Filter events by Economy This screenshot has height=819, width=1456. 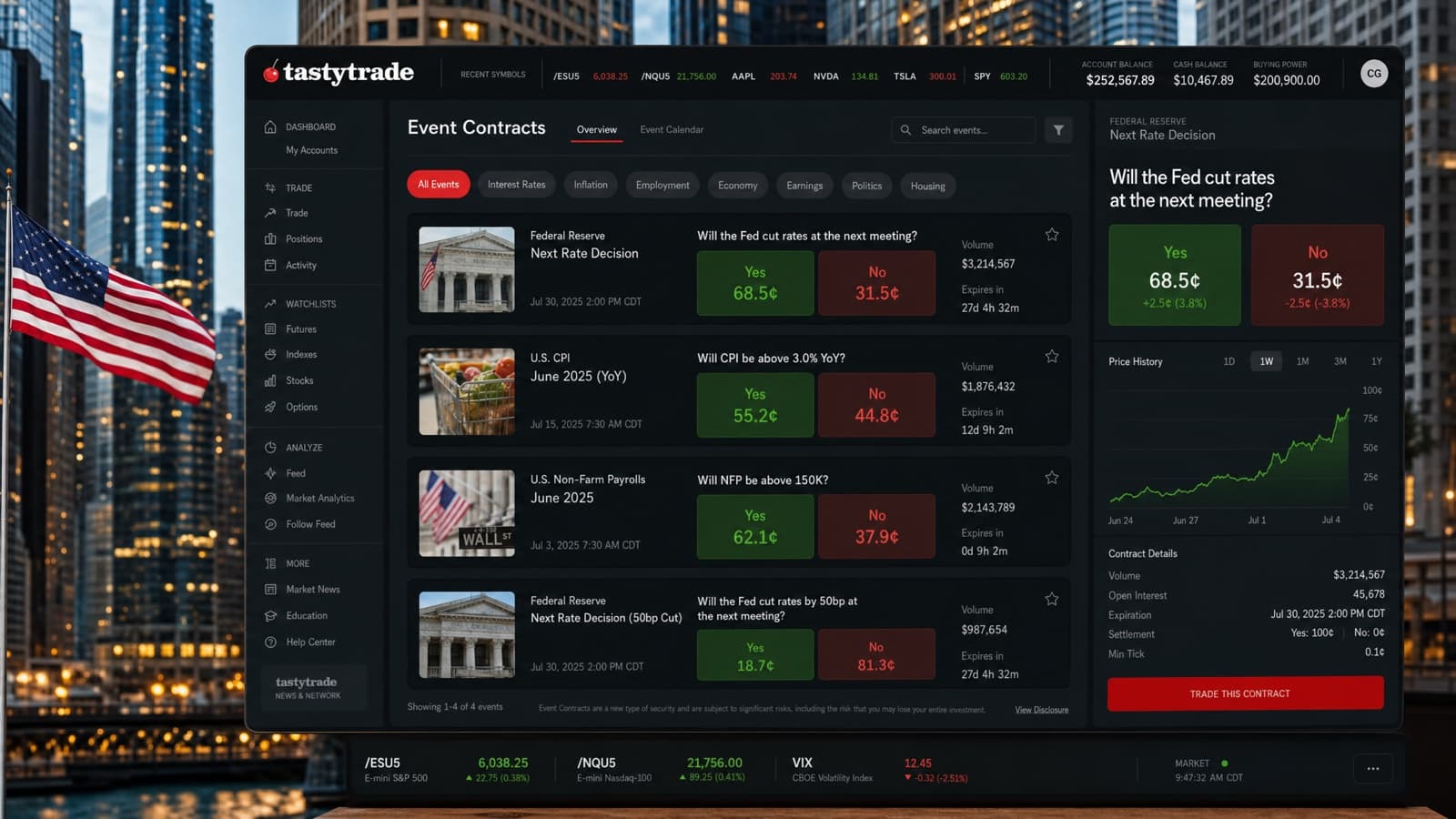point(738,186)
